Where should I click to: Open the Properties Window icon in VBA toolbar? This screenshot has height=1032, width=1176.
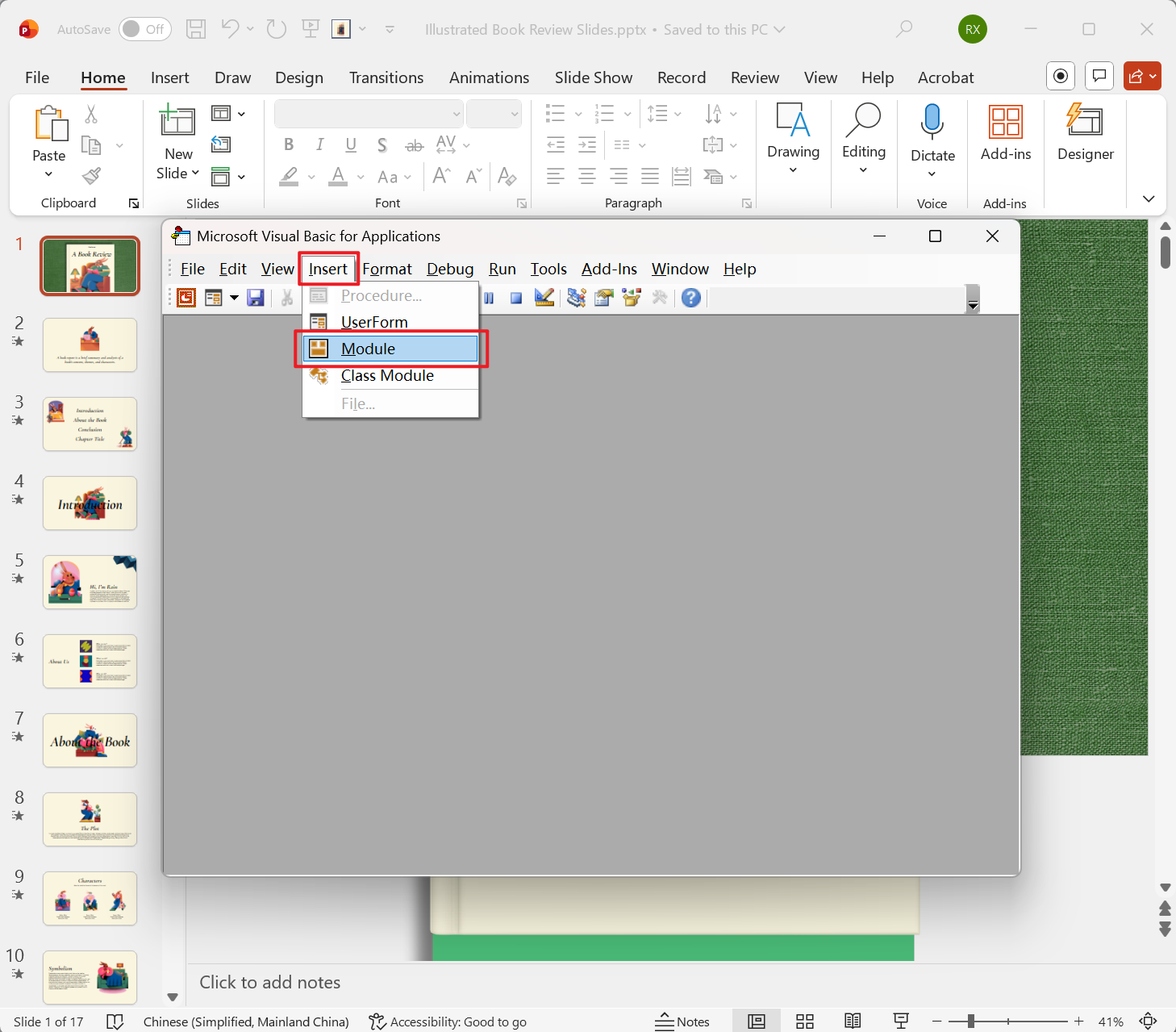click(603, 298)
